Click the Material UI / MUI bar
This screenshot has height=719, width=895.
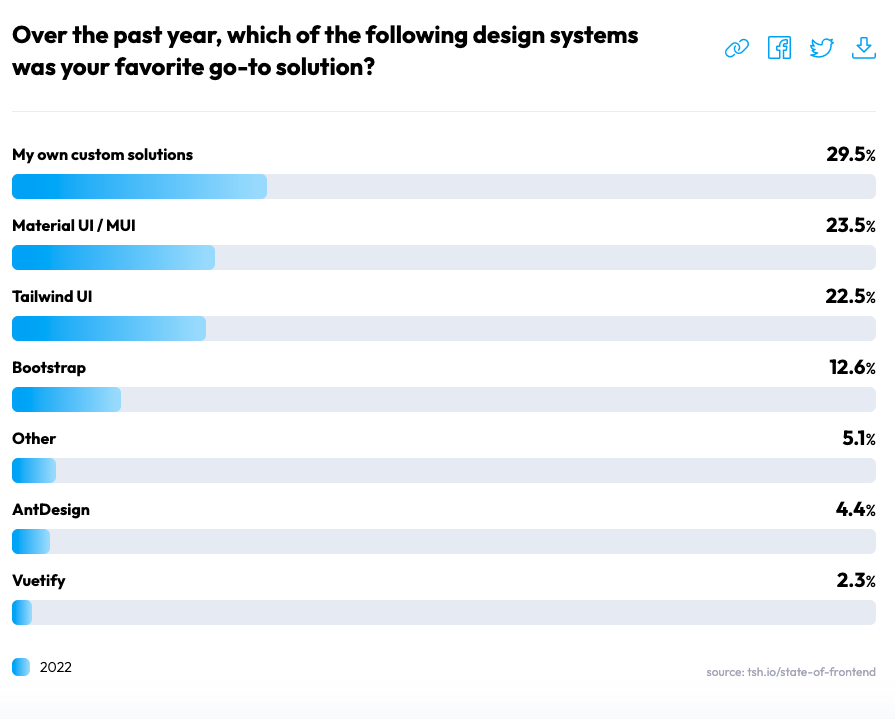click(114, 257)
